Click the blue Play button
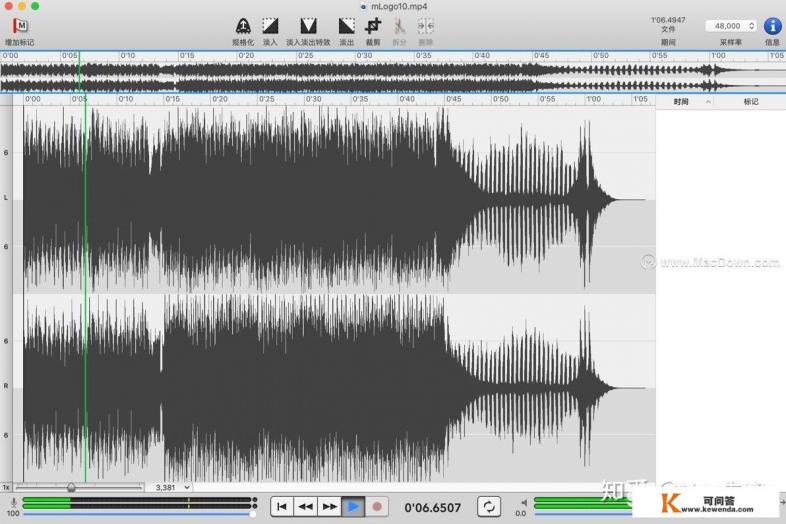 tap(353, 507)
